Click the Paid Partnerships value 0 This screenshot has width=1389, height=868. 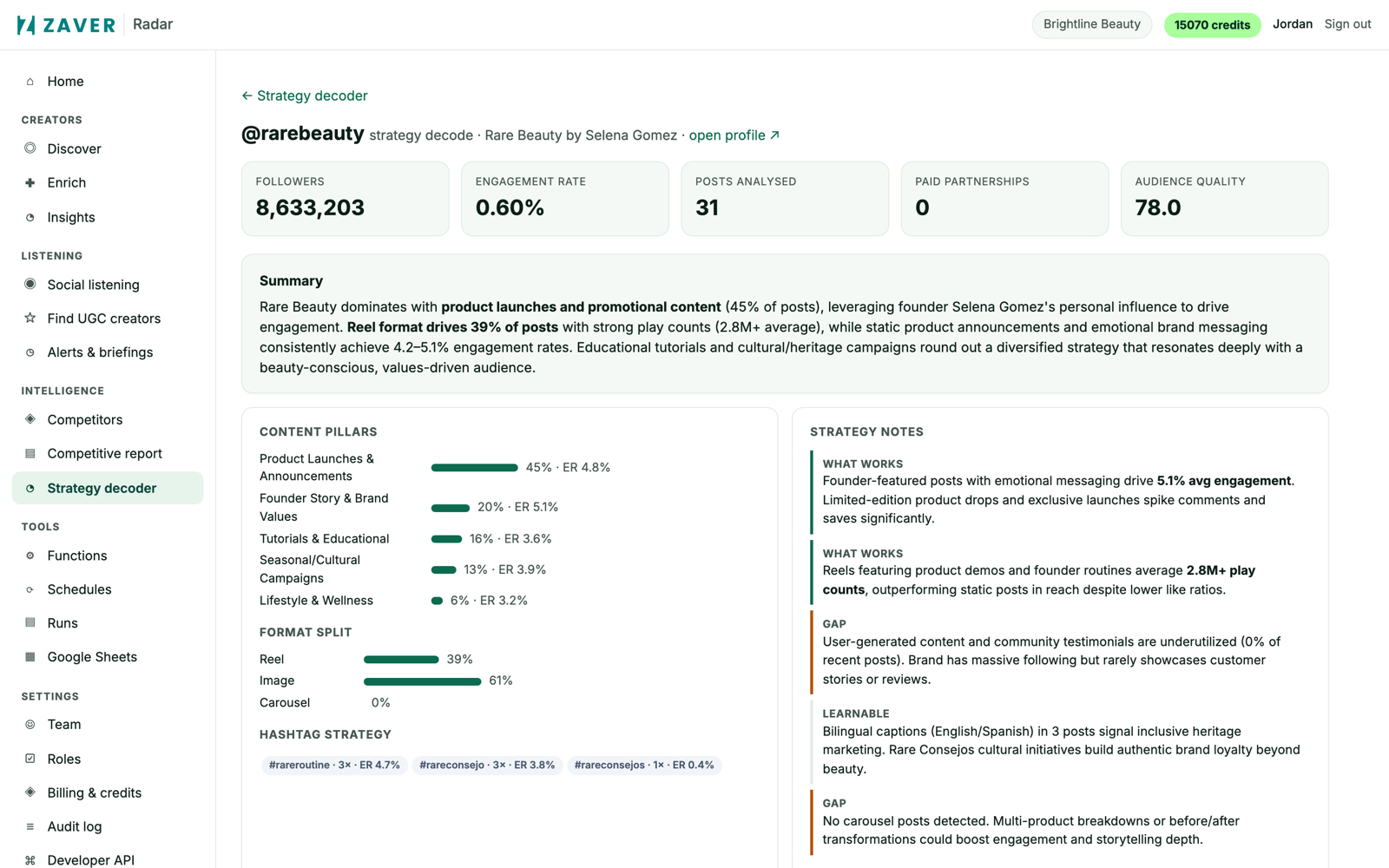click(x=922, y=208)
